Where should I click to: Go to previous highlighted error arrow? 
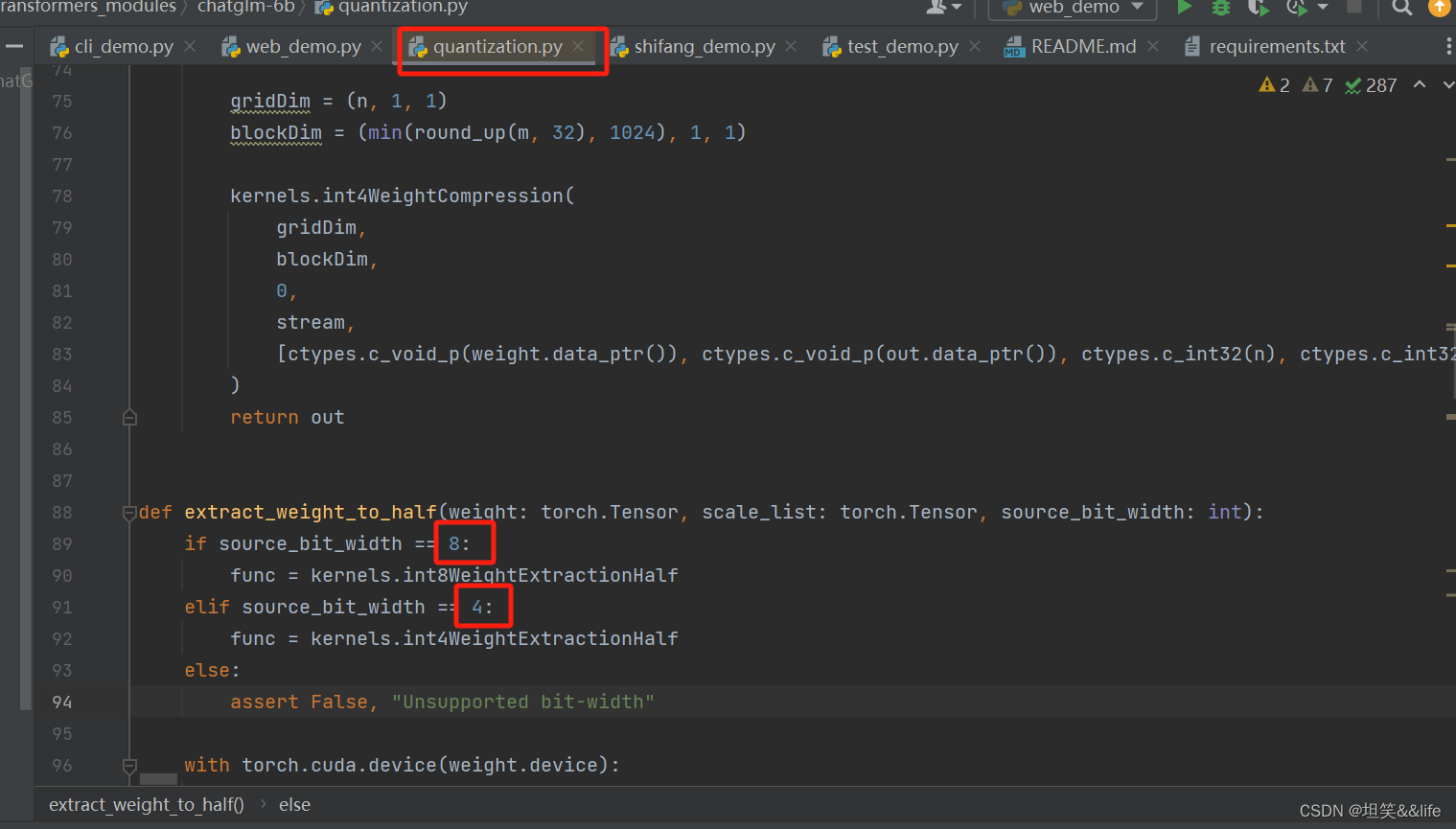point(1420,84)
